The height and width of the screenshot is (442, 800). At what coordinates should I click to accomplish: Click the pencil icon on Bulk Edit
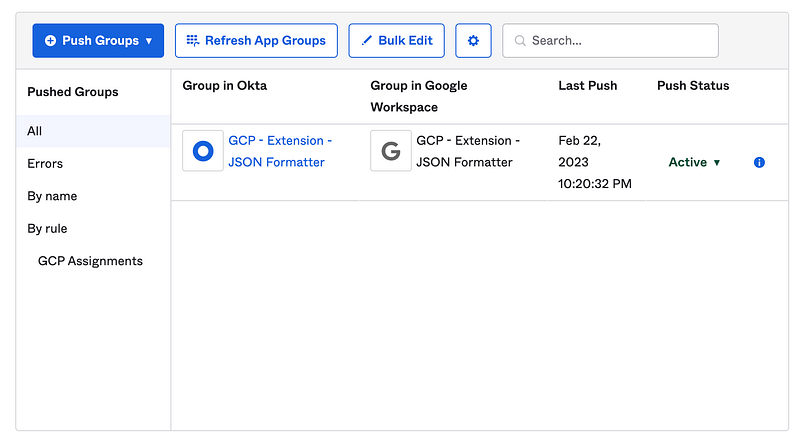[366, 41]
